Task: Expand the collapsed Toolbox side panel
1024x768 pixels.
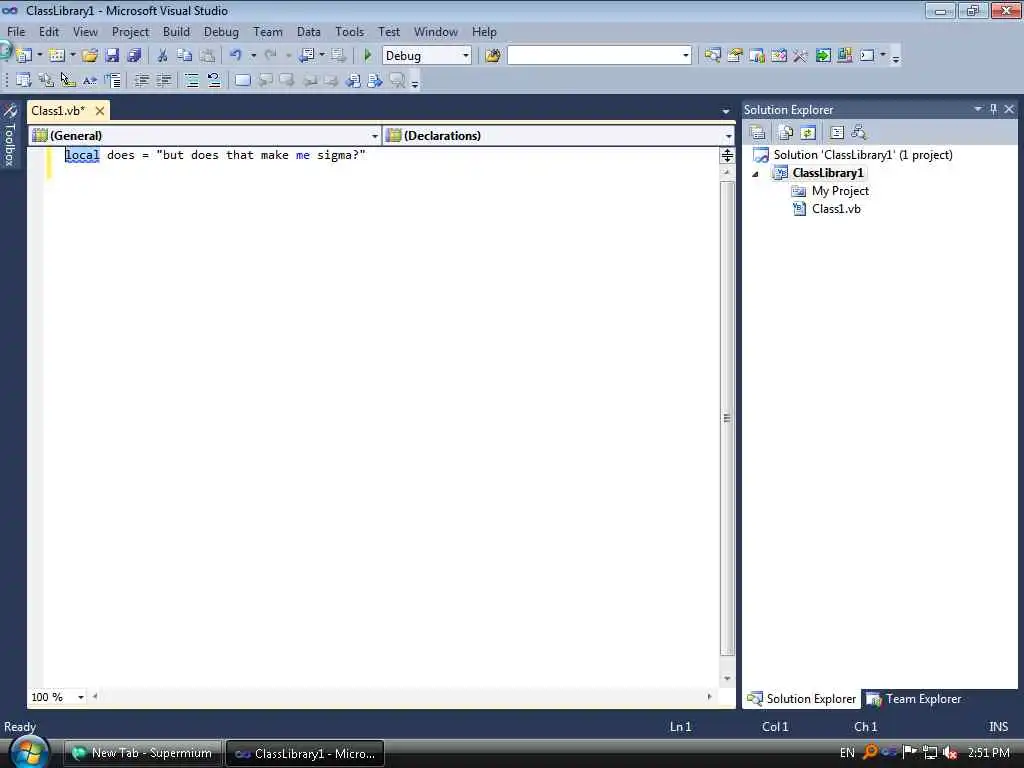Action: [x=10, y=135]
